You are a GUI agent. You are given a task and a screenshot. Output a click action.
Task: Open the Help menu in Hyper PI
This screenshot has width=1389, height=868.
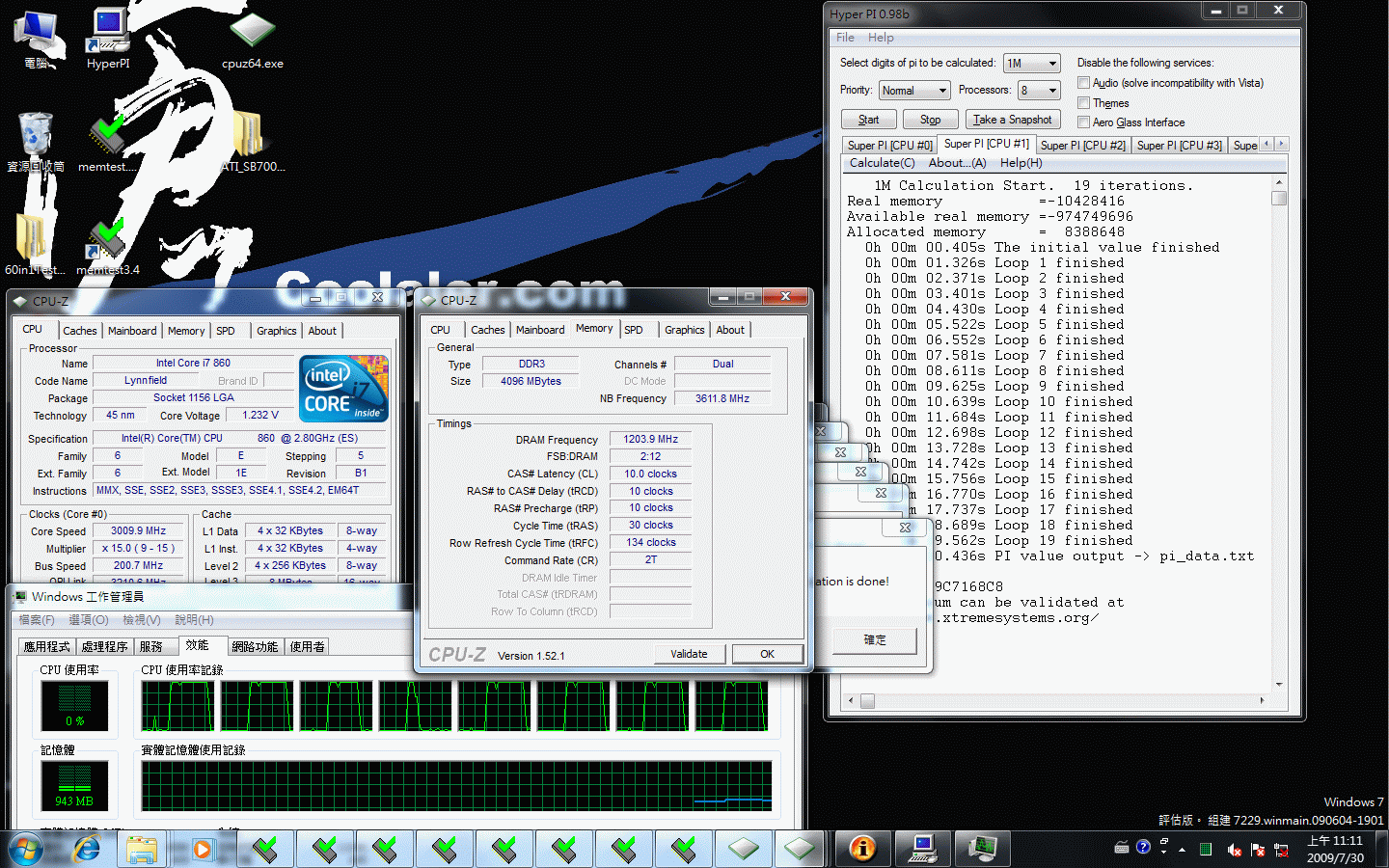click(x=881, y=38)
